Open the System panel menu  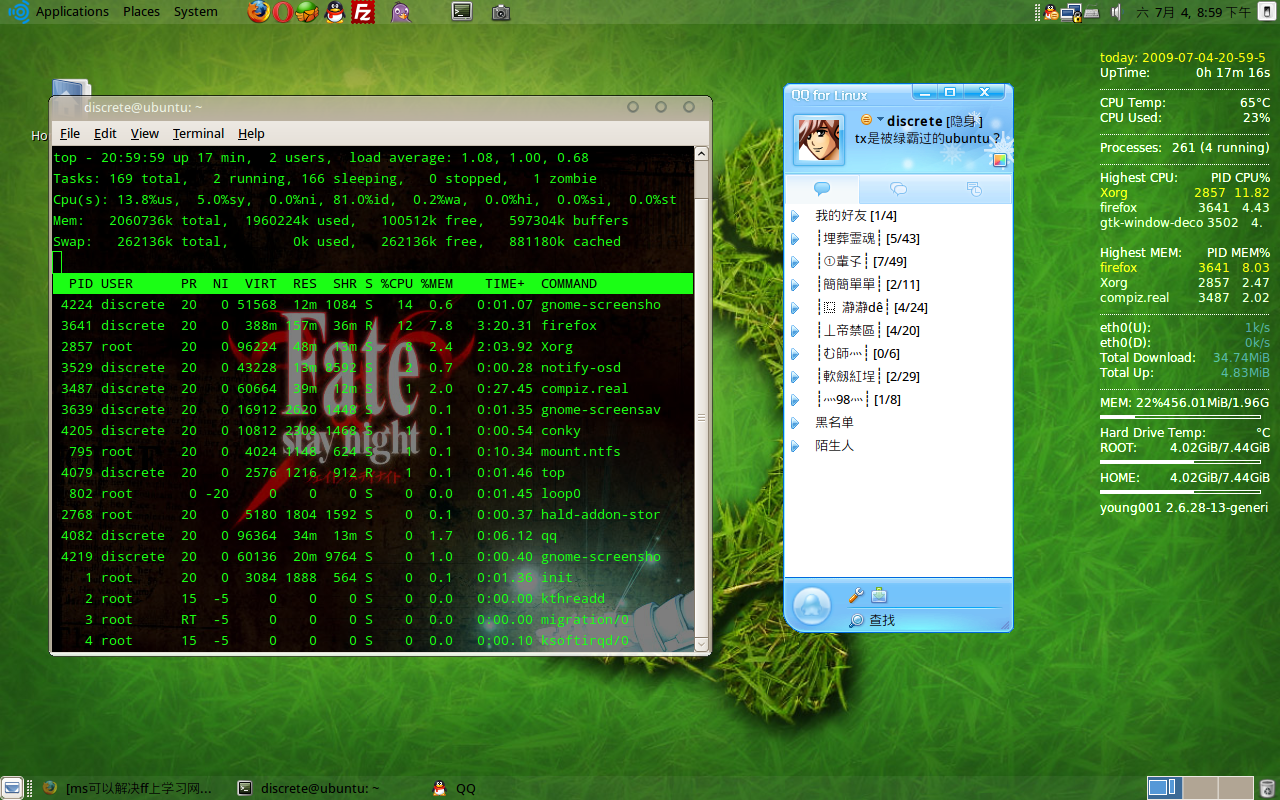195,12
